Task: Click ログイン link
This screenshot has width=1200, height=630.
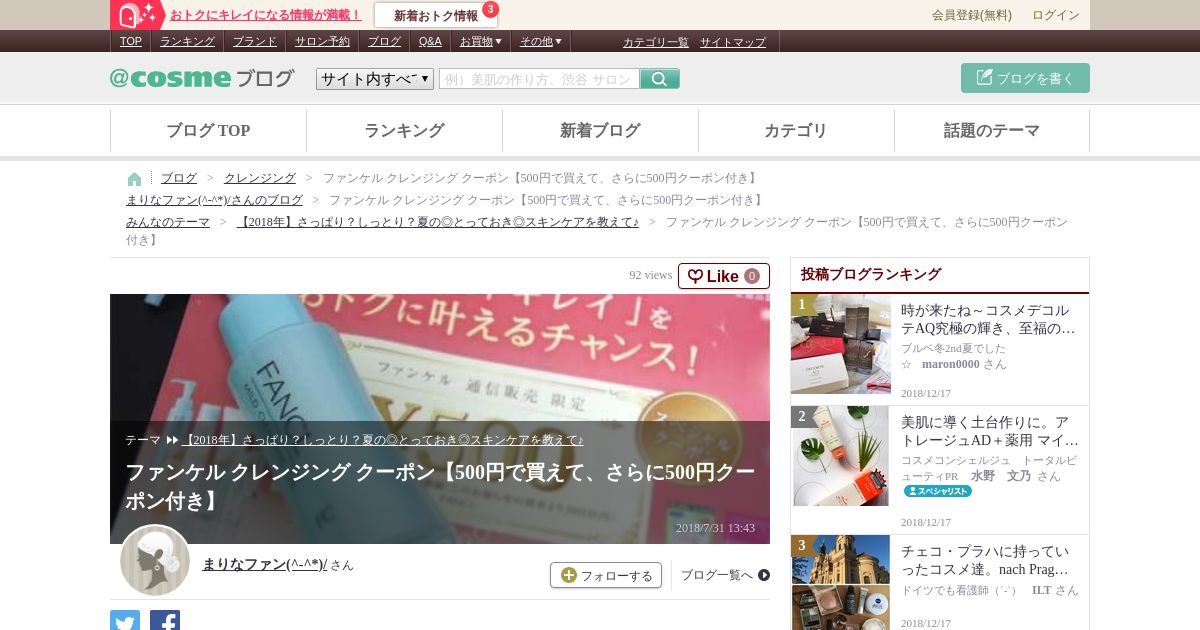Action: point(1056,15)
